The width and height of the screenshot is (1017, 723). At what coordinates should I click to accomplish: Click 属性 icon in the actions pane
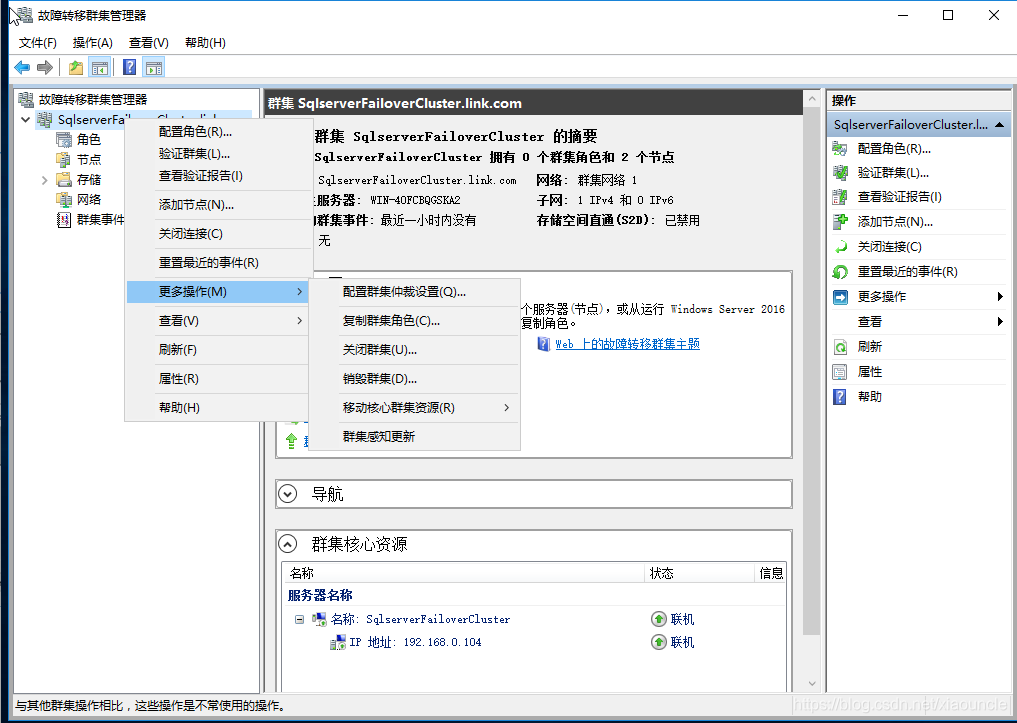click(x=841, y=372)
